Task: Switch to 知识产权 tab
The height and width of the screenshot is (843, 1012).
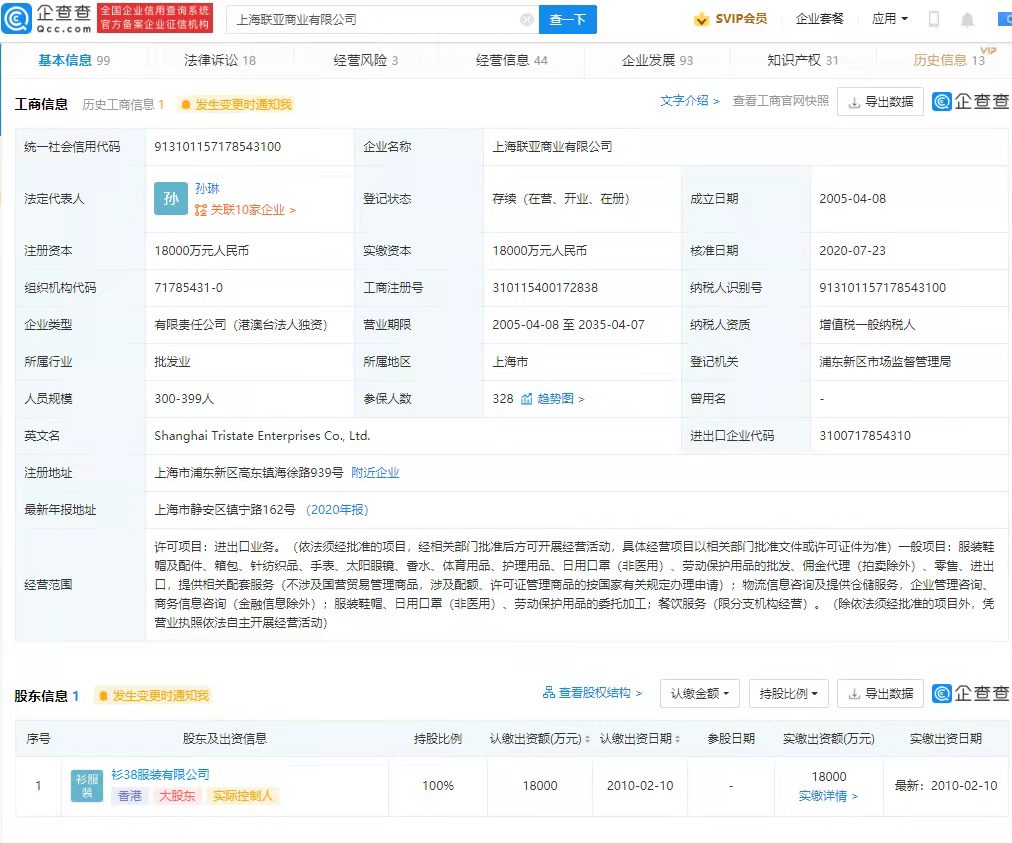Action: (802, 60)
